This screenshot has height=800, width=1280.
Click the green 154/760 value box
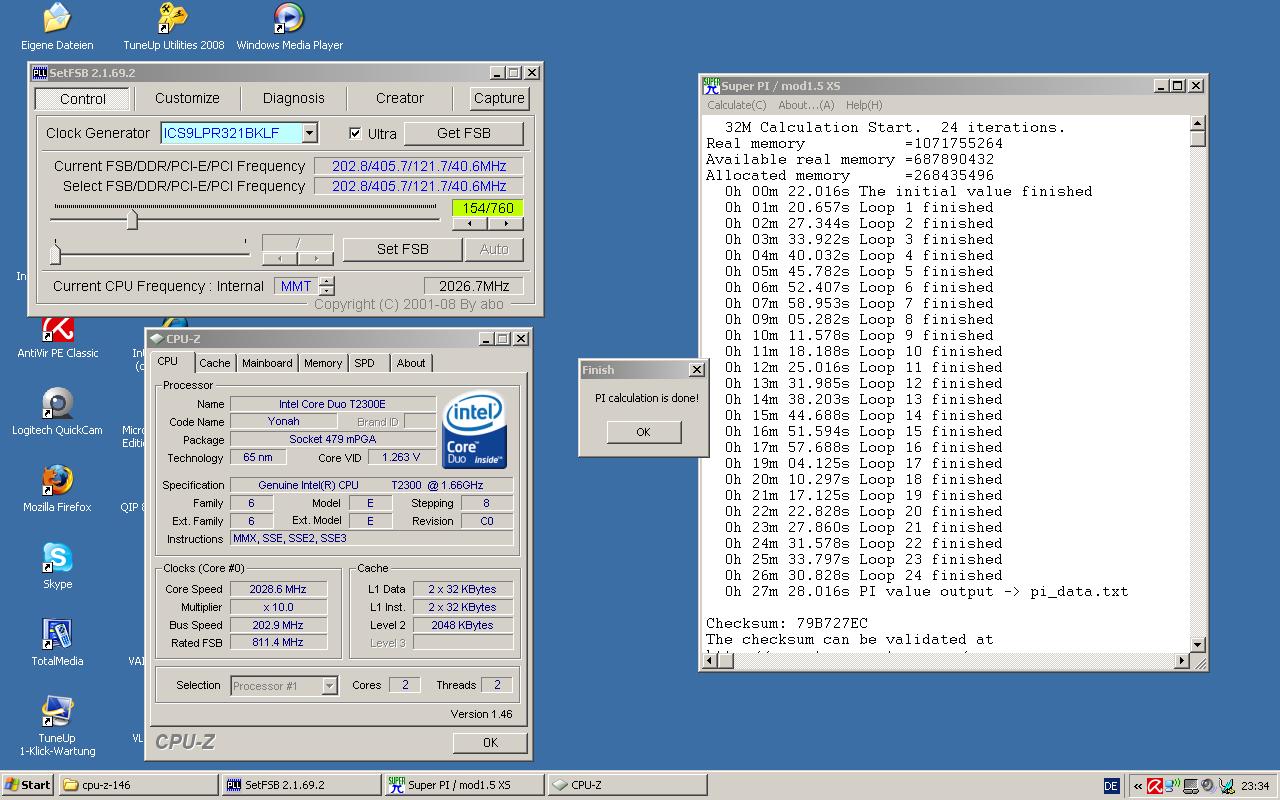click(488, 208)
